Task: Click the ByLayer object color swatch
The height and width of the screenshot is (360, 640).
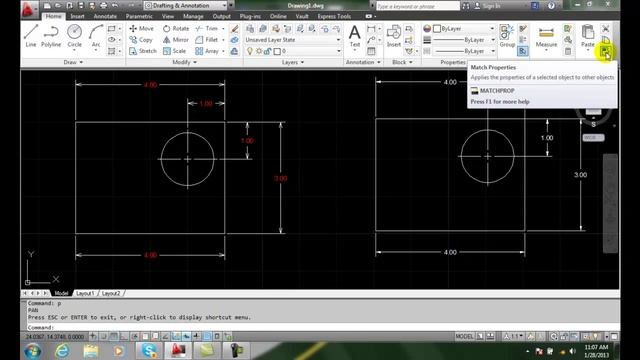Action: [437, 29]
